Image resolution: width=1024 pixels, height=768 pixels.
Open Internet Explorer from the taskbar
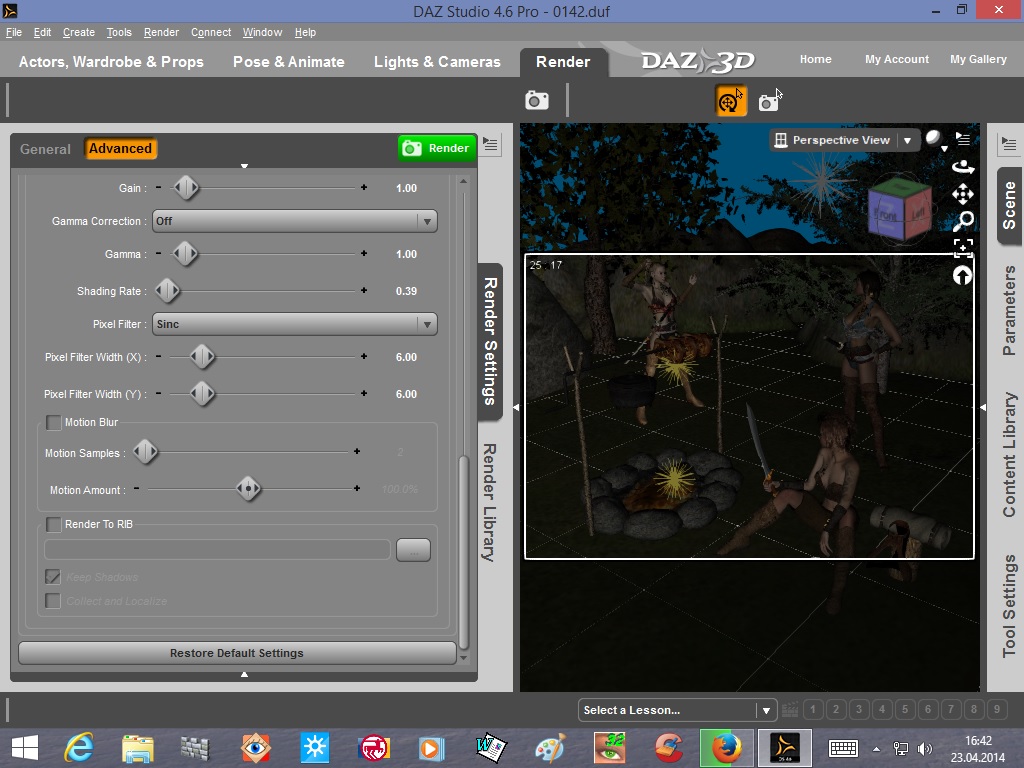(x=78, y=748)
